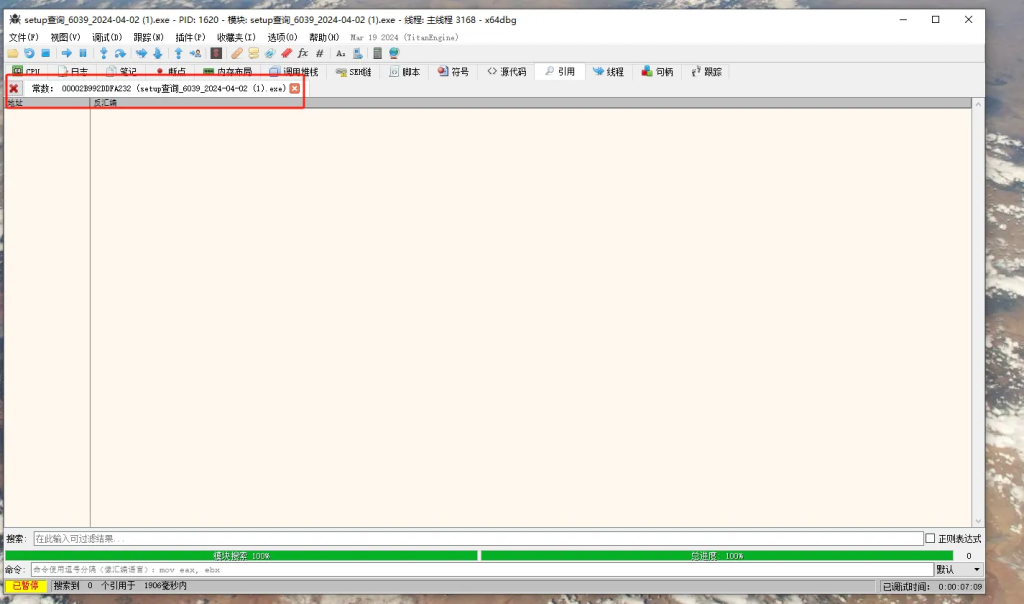Enable the 正则表达式 regex checkbox

(x=931, y=538)
